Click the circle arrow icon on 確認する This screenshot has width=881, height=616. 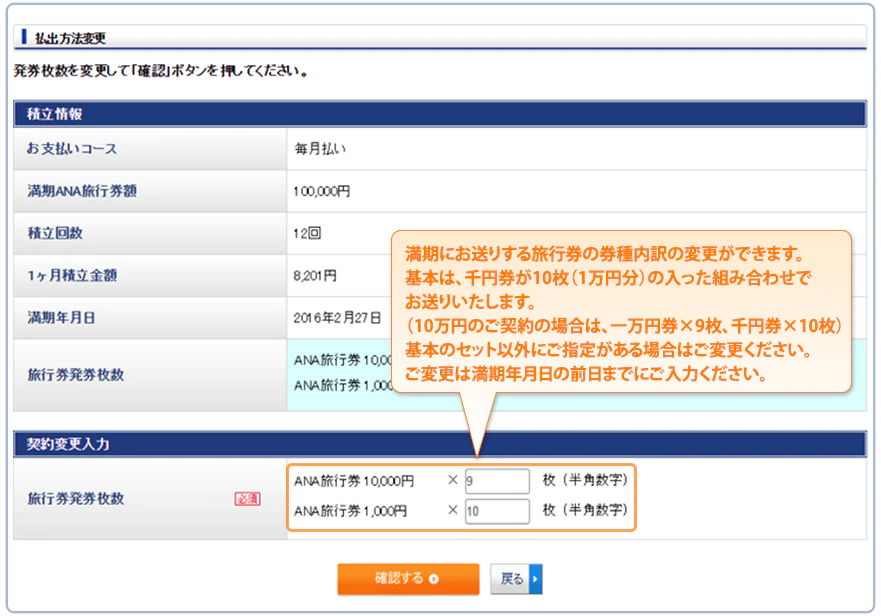click(433, 579)
